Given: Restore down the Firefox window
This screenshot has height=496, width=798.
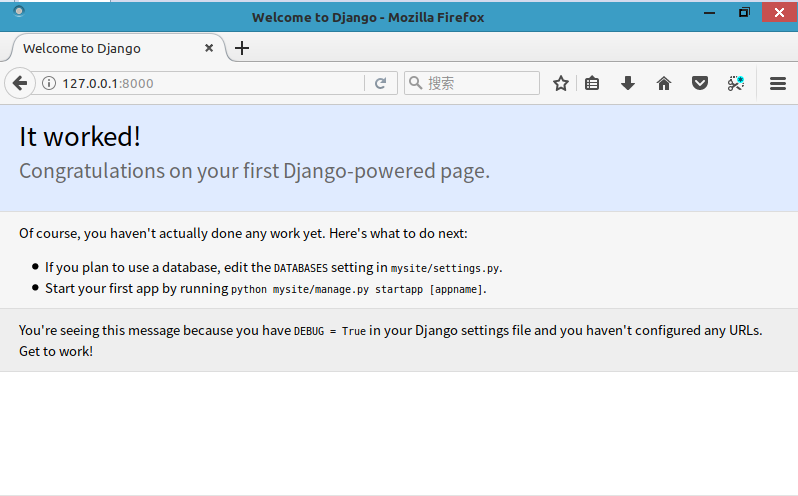Looking at the screenshot, I should 744,13.
